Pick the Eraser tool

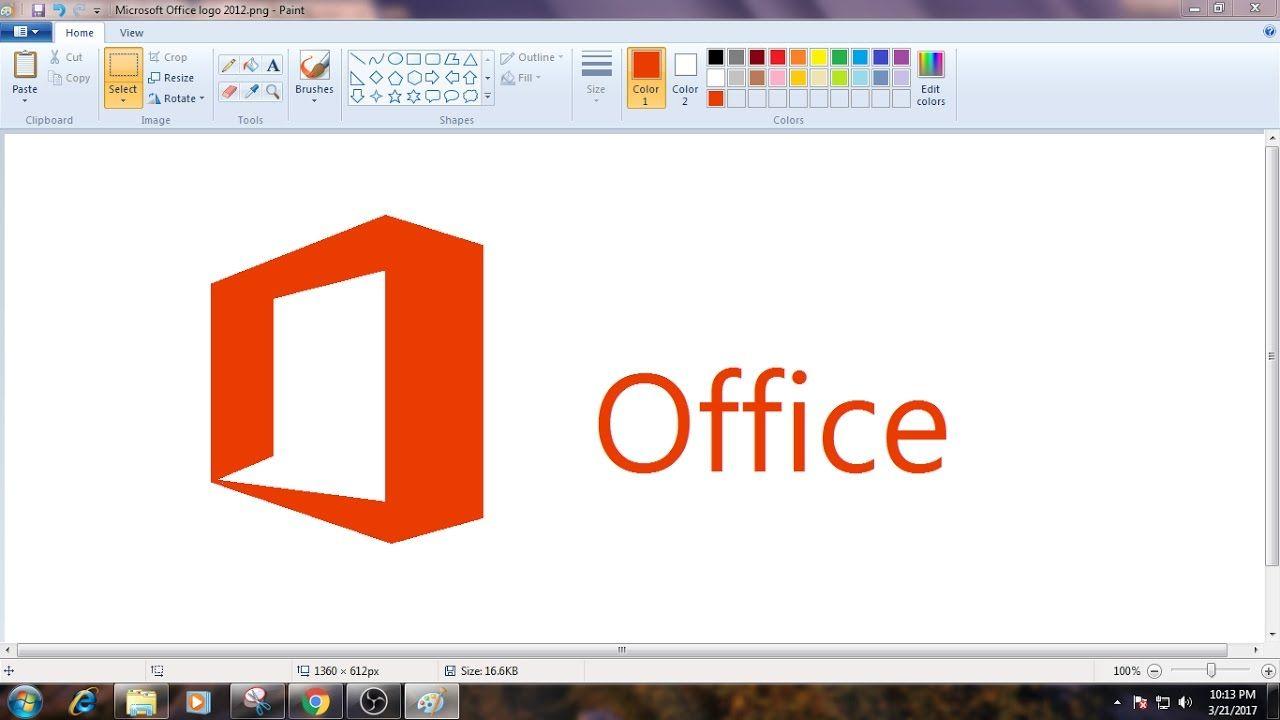229,91
